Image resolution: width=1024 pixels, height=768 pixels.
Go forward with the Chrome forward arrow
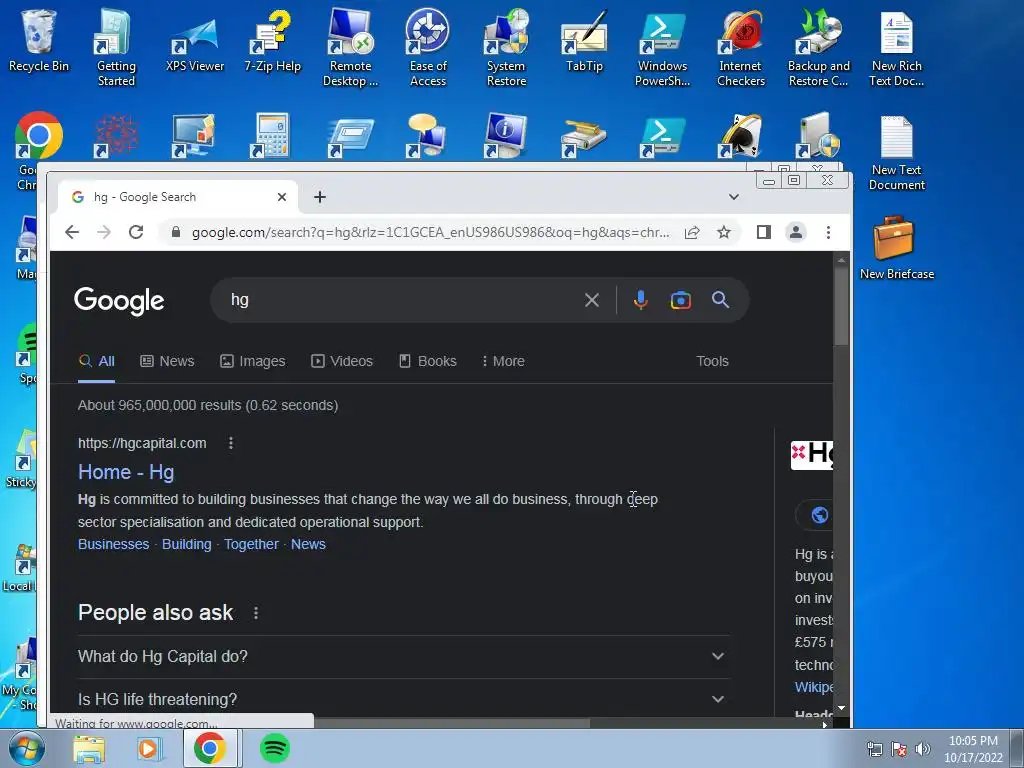104,232
